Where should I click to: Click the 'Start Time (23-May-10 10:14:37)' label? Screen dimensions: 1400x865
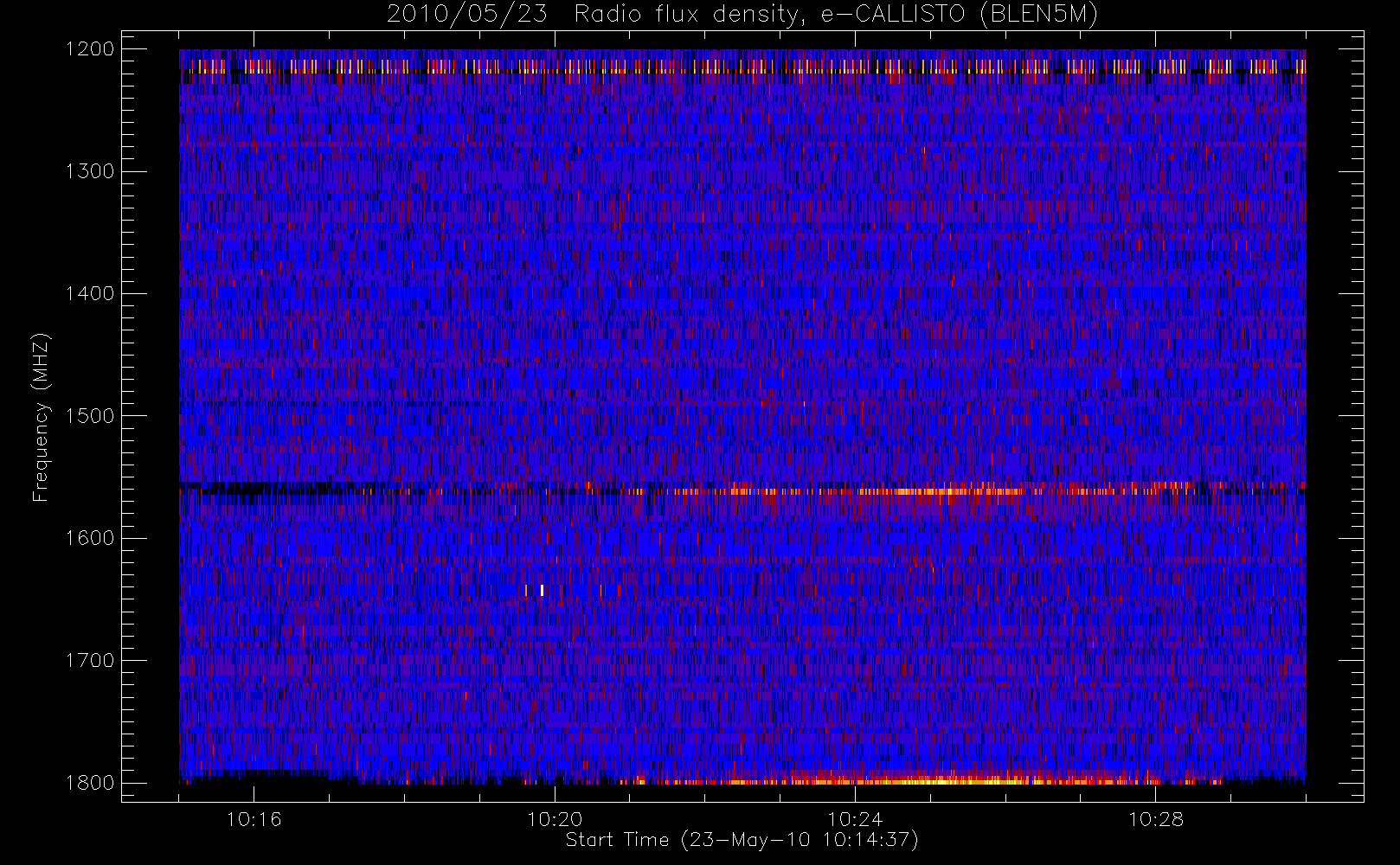pos(742,840)
